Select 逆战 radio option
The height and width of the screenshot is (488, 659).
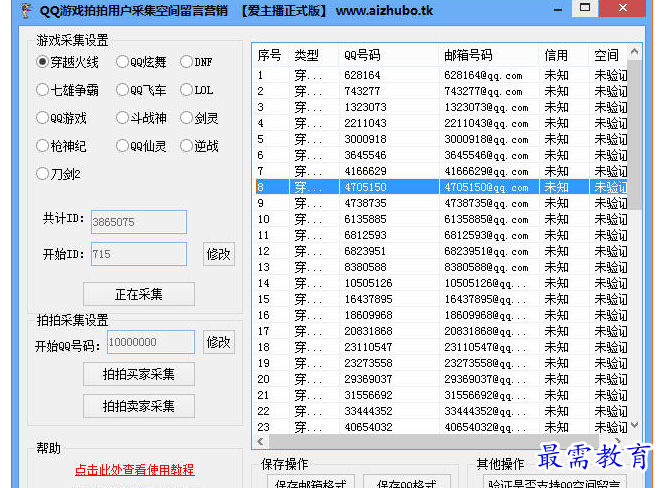[x=199, y=146]
